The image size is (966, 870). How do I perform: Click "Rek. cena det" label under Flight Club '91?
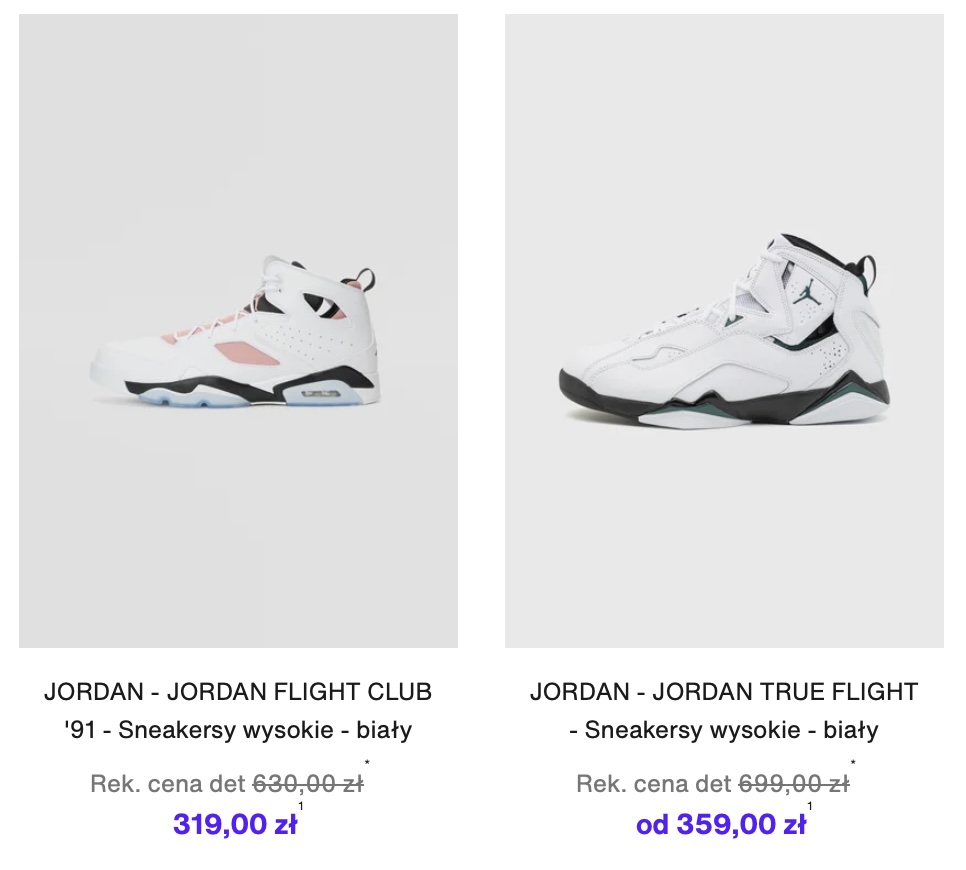[x=169, y=784]
